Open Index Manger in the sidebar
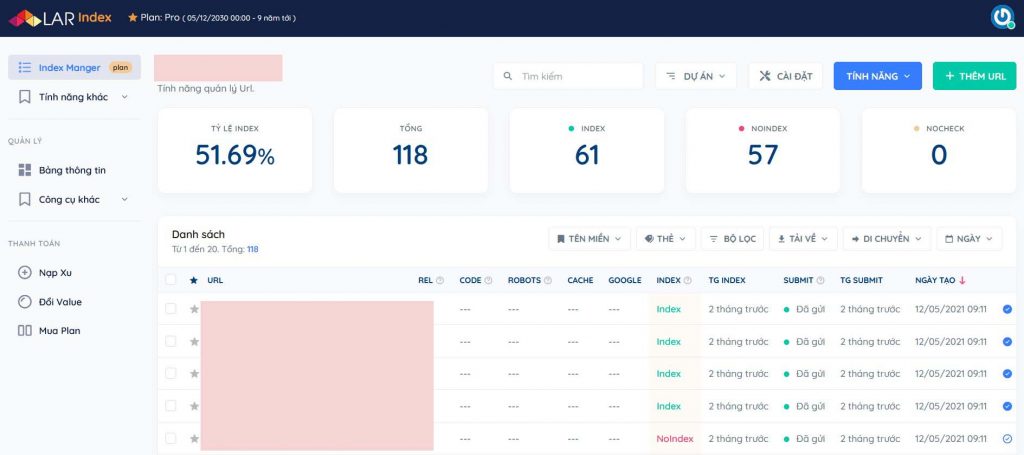Image resolution: width=1024 pixels, height=455 pixels. click(74, 67)
